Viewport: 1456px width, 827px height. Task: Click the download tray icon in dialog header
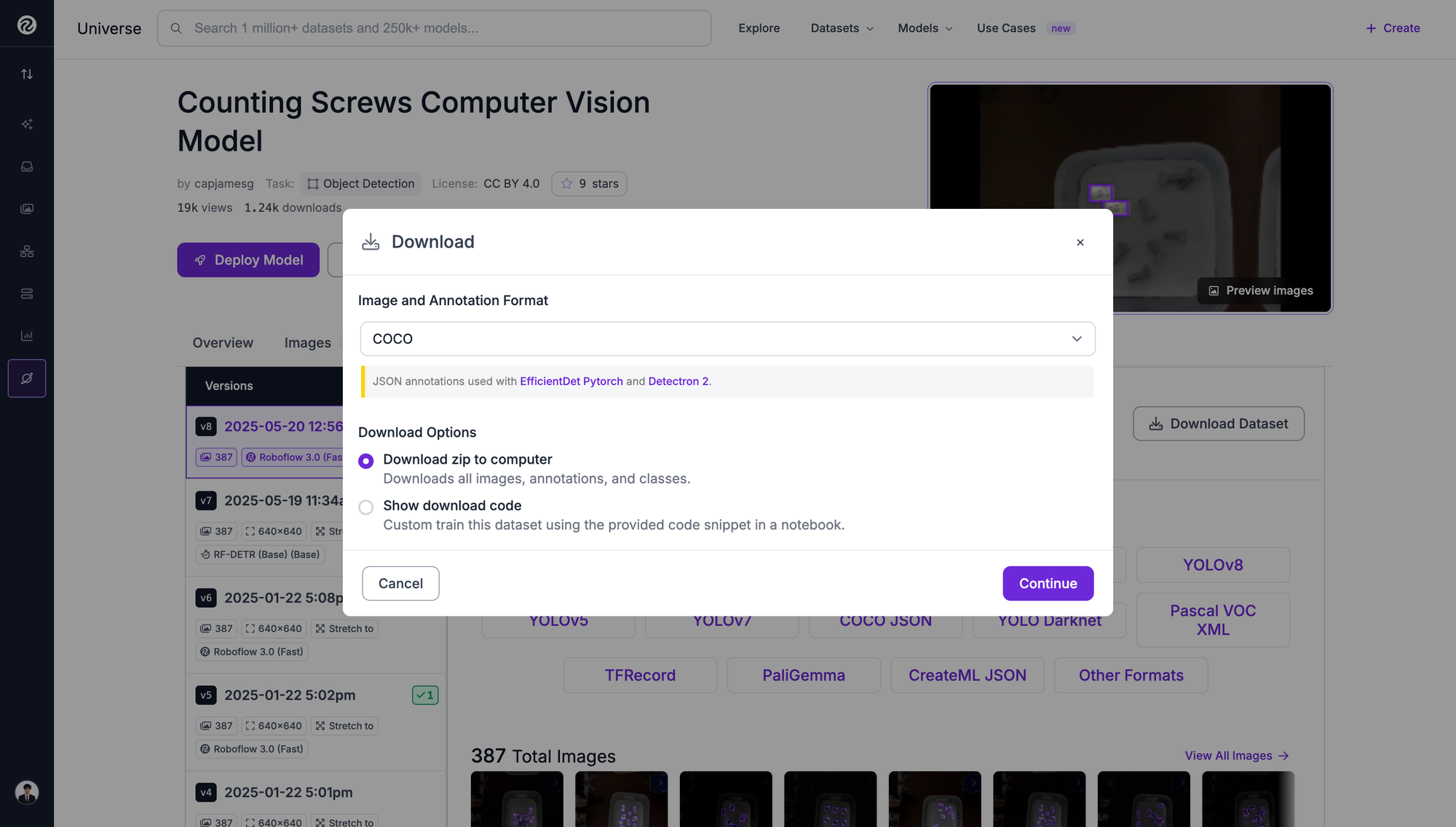click(x=371, y=242)
